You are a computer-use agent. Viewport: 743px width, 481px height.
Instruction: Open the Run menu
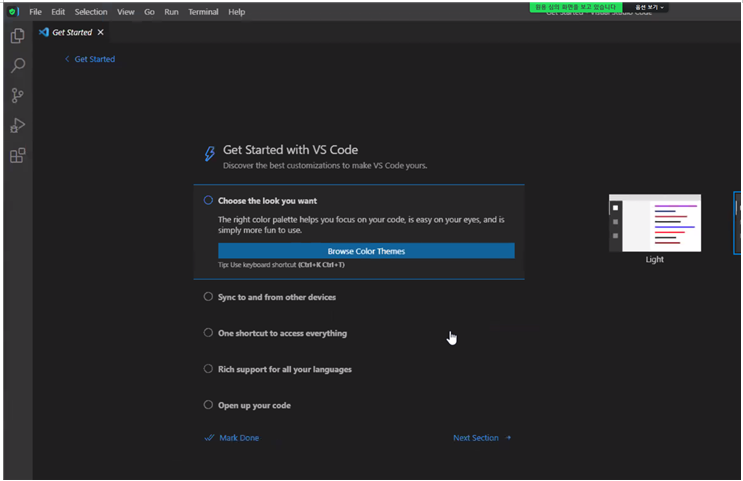coord(172,12)
